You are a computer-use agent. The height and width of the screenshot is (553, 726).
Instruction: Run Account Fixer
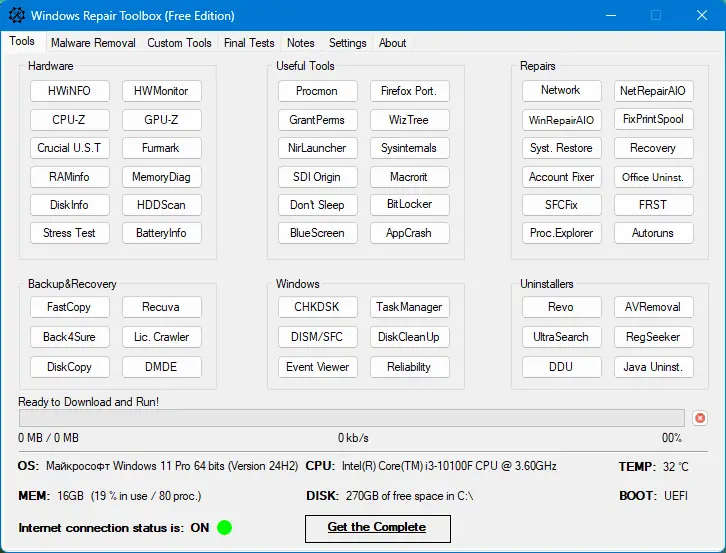pos(562,176)
